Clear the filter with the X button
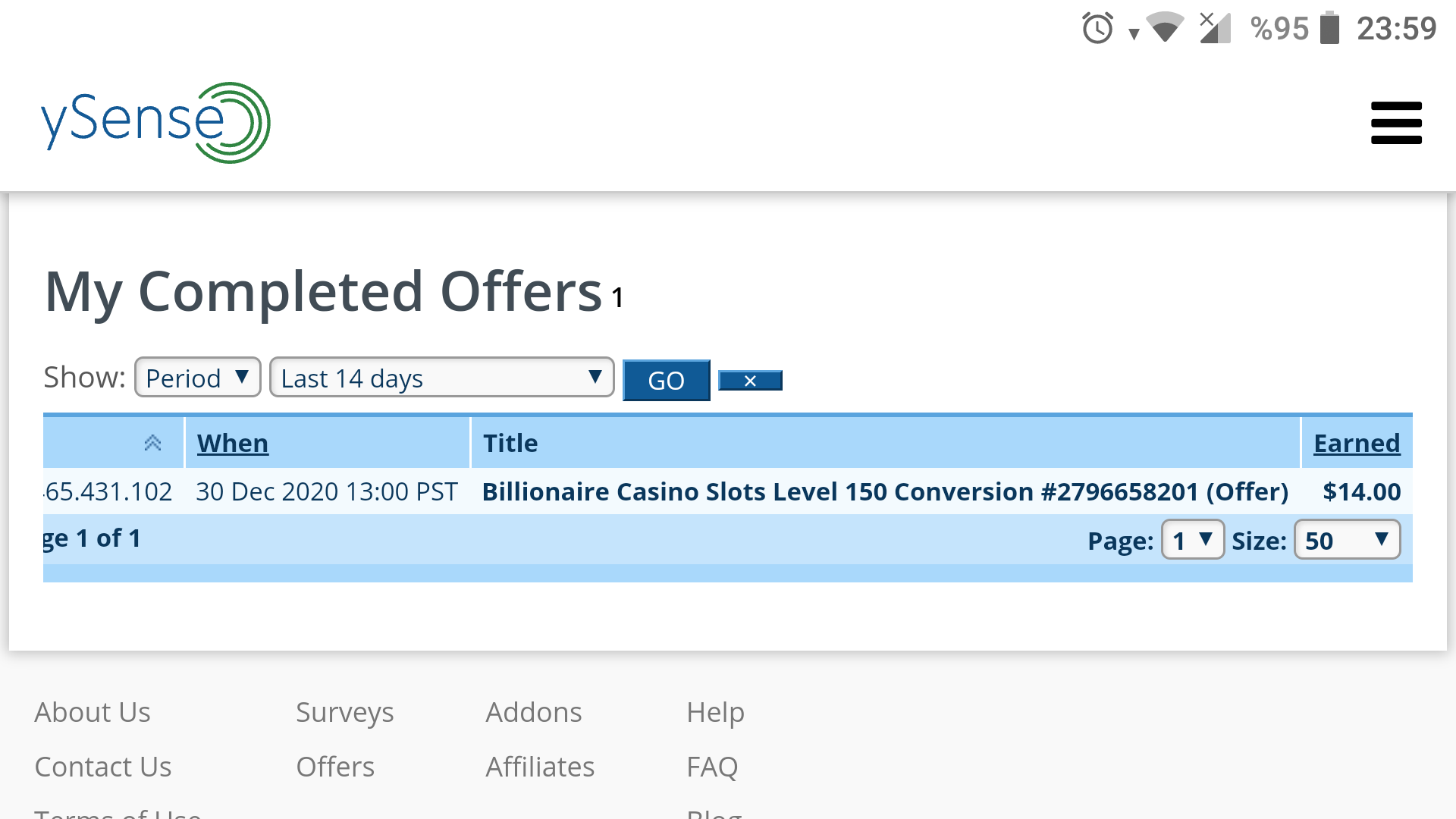The height and width of the screenshot is (819, 1456). coord(750,381)
